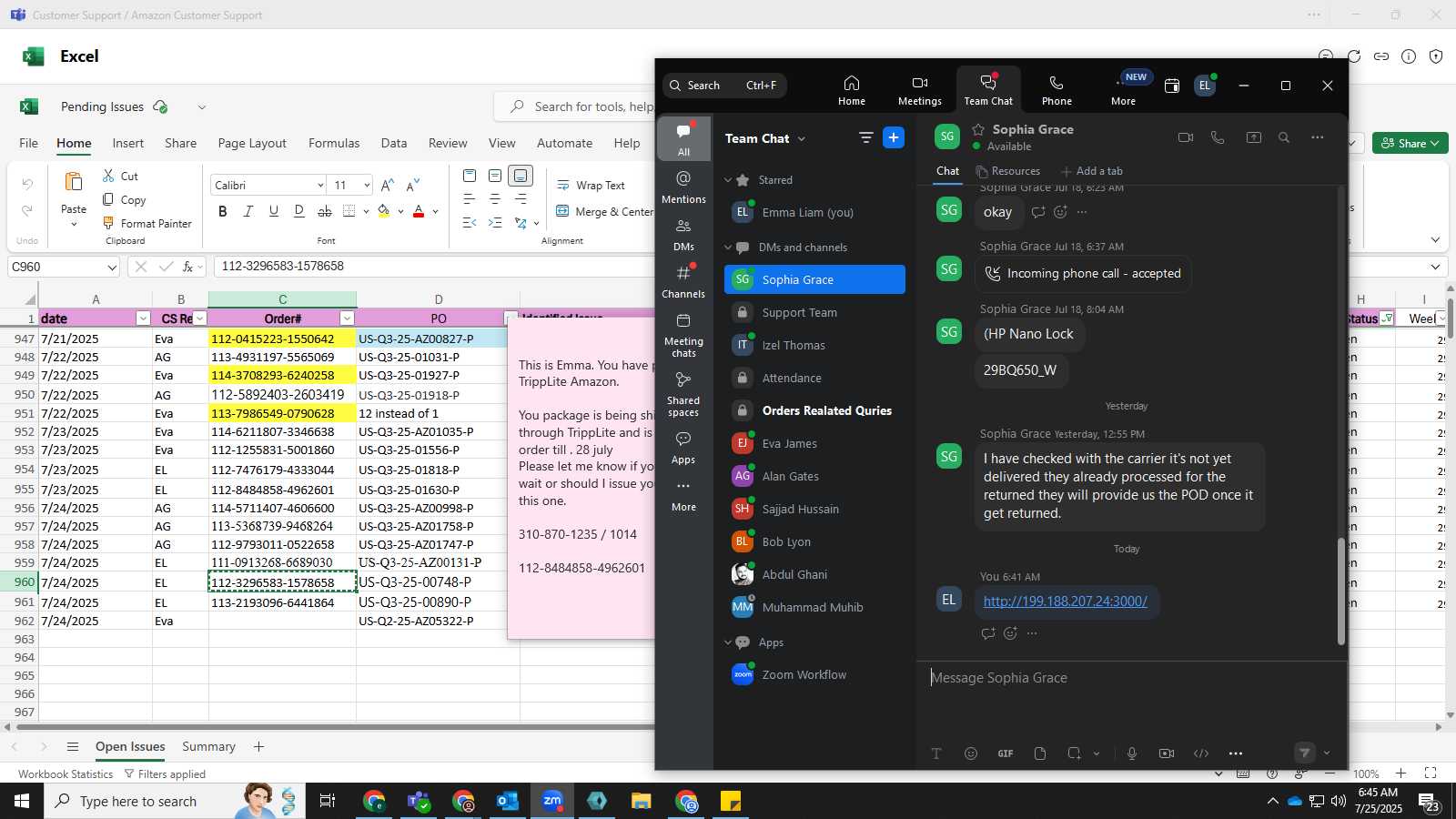Toggle italic formatting in Excel
The width and height of the screenshot is (1456, 819).
248,211
